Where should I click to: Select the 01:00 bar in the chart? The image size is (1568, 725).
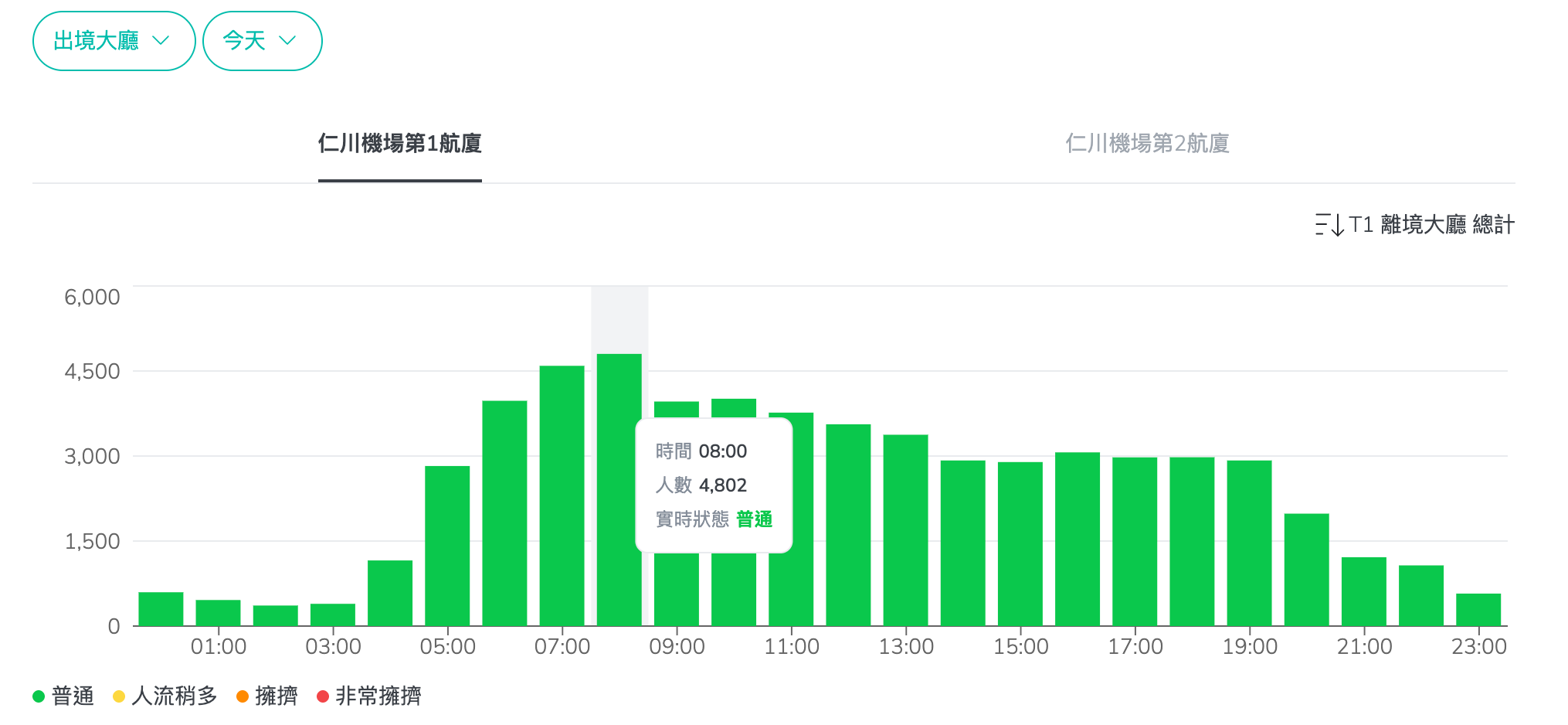coord(218,613)
